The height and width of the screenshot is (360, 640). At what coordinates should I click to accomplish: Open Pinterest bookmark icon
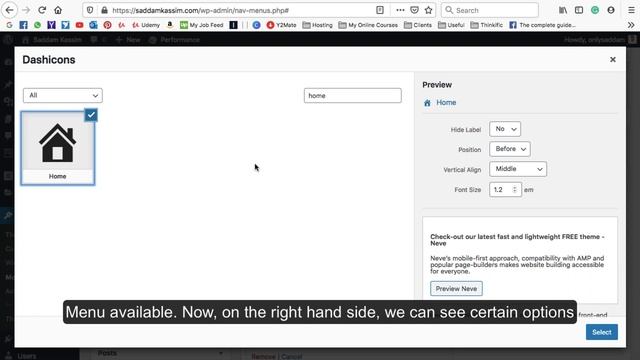[x=107, y=25]
